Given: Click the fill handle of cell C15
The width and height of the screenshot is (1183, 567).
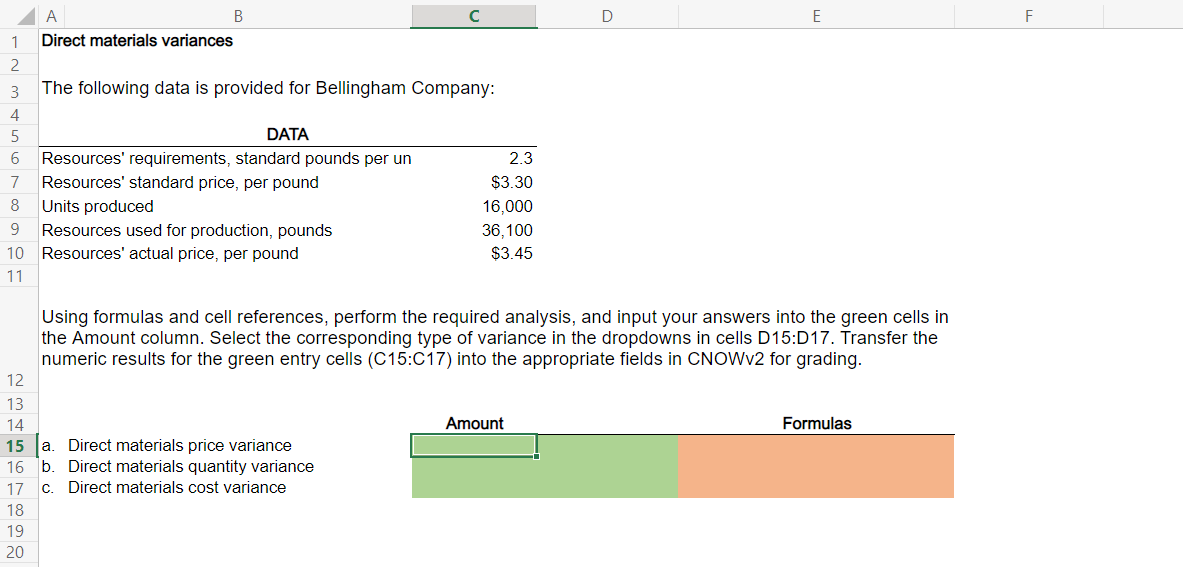Looking at the screenshot, I should pyautogui.click(x=537, y=456).
